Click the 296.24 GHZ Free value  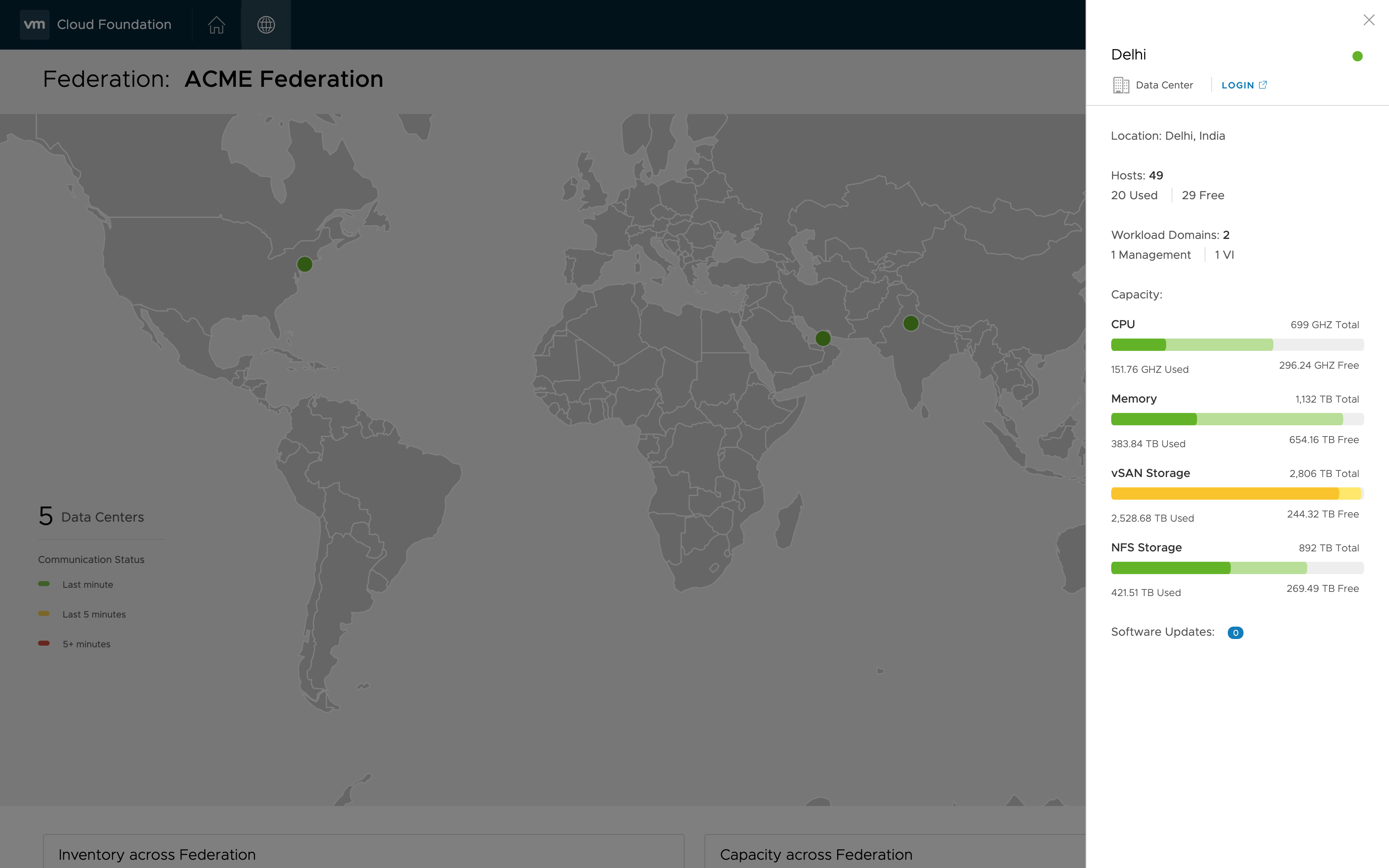point(1319,366)
